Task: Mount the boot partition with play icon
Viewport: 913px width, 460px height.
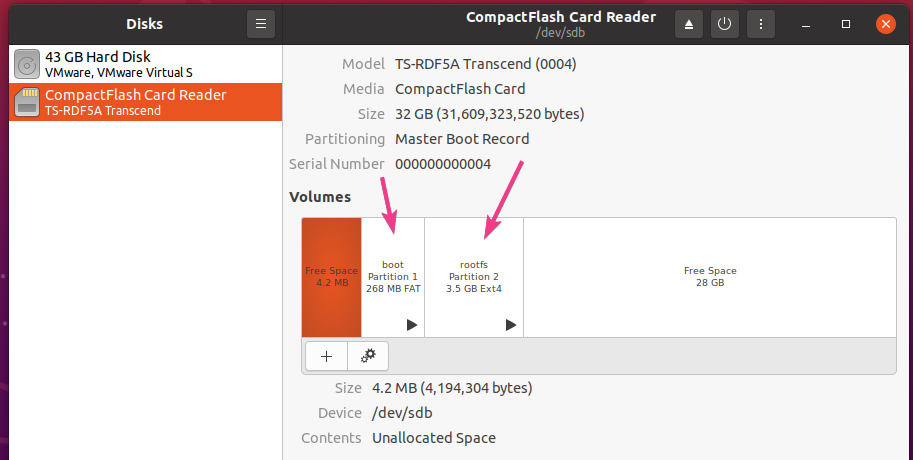Action: coord(411,325)
